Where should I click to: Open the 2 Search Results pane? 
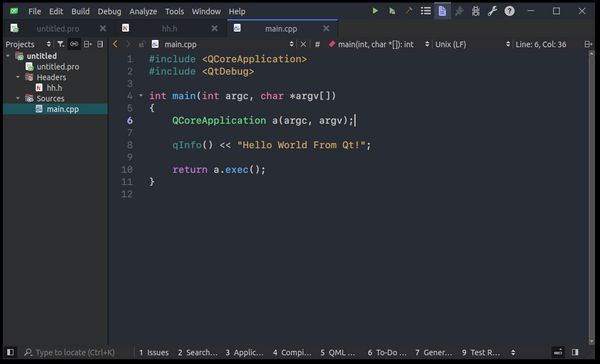(x=197, y=352)
